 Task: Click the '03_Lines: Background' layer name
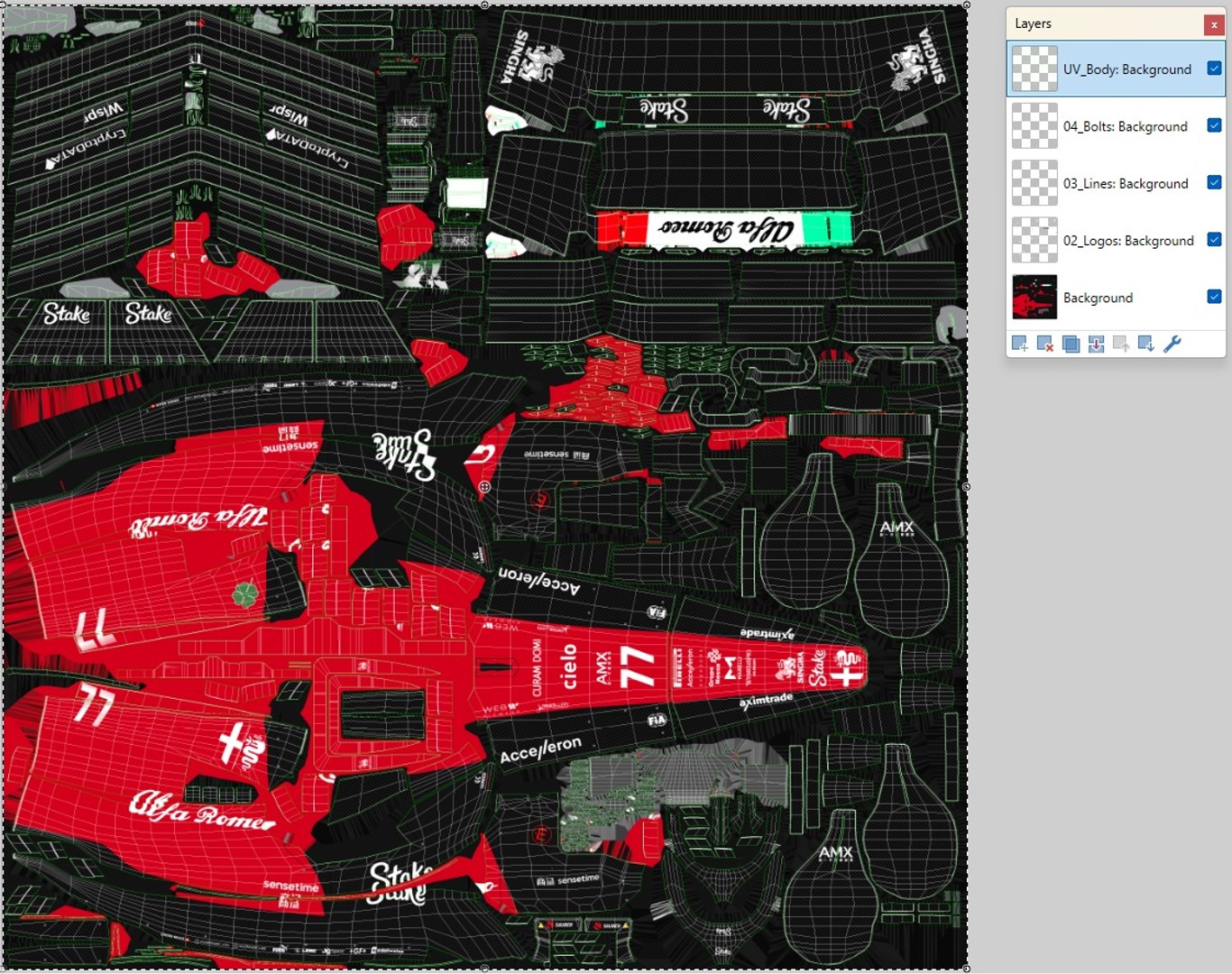pos(1126,183)
